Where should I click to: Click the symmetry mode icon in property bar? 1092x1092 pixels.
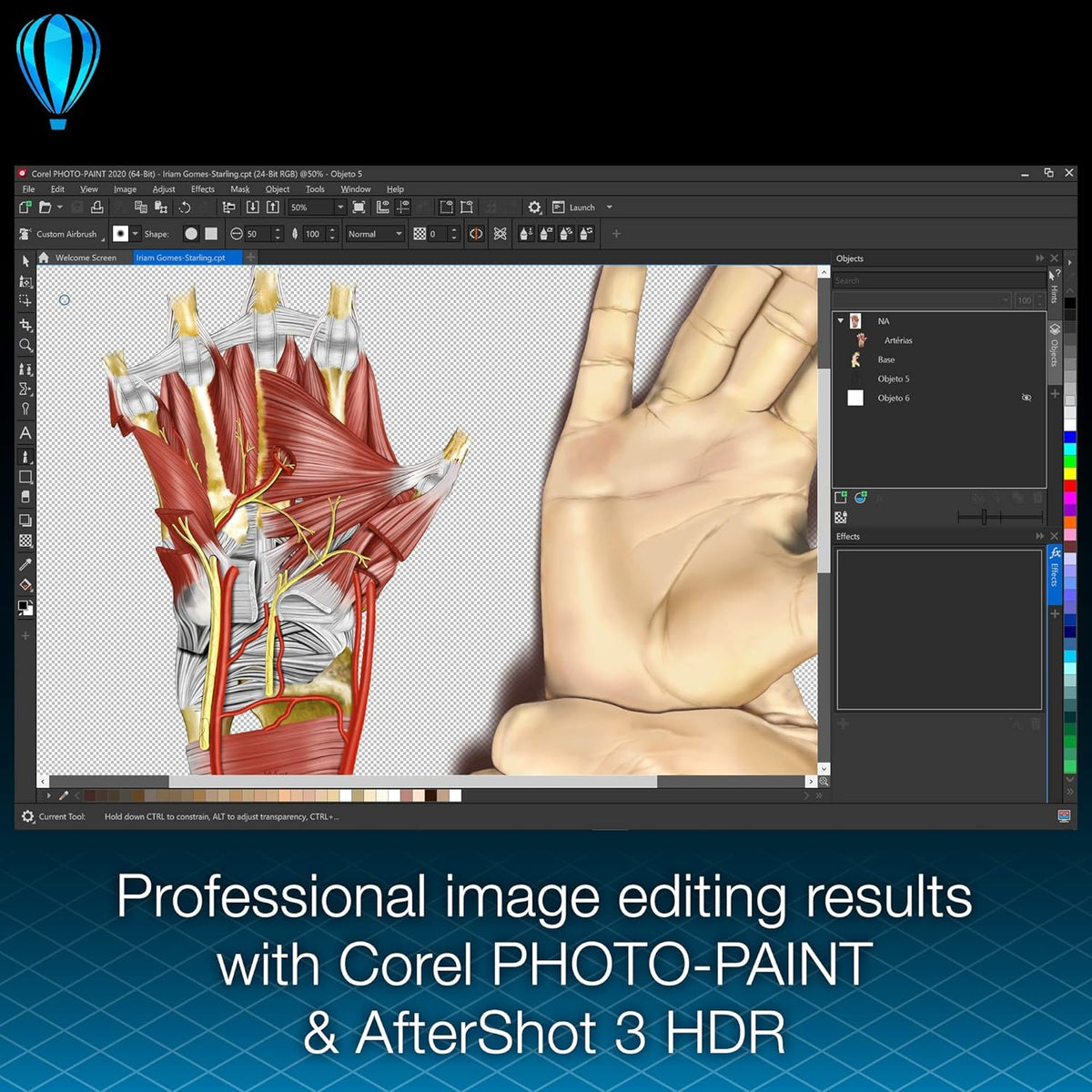pos(476,234)
